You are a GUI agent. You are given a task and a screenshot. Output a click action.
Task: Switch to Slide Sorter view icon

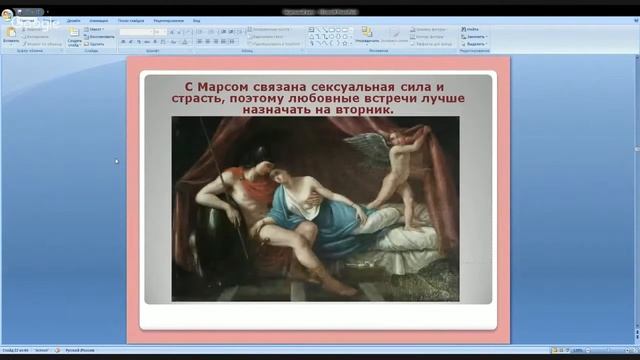[561, 350]
